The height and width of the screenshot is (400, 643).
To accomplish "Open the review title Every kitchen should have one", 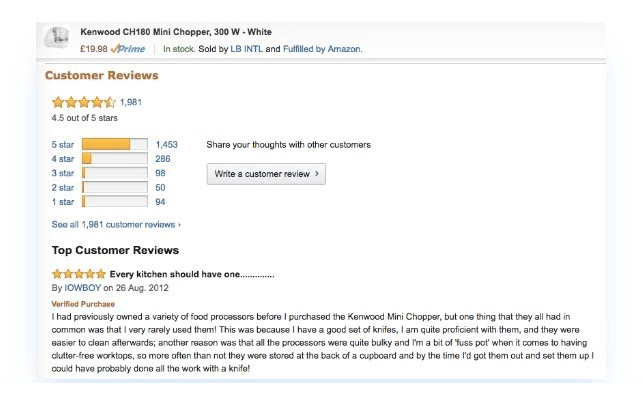I will pyautogui.click(x=191, y=273).
